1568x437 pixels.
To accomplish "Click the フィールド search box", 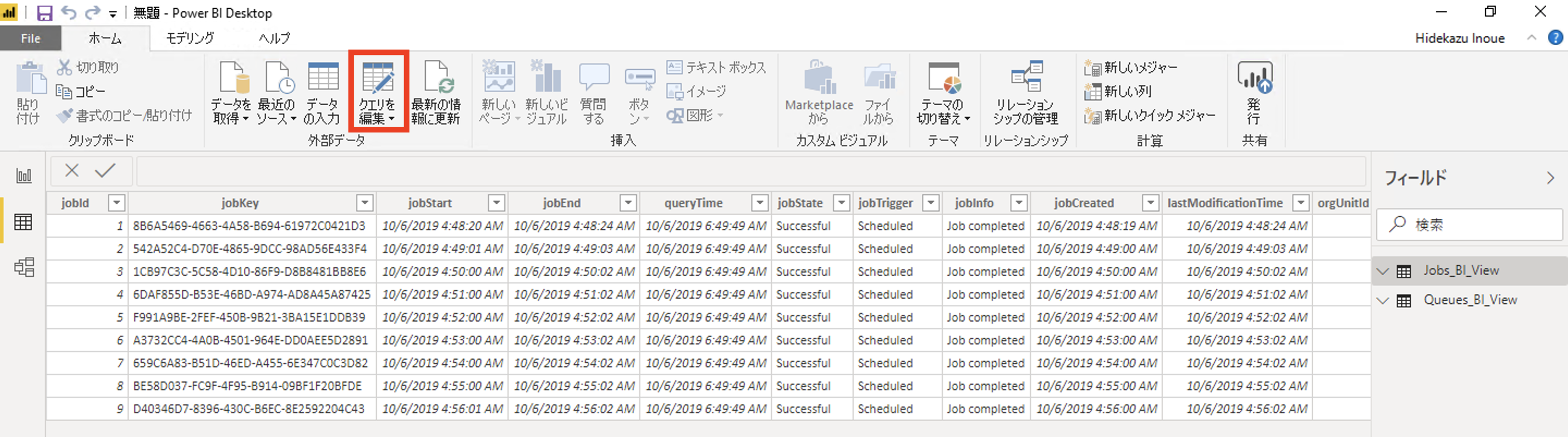I will [x=1469, y=224].
